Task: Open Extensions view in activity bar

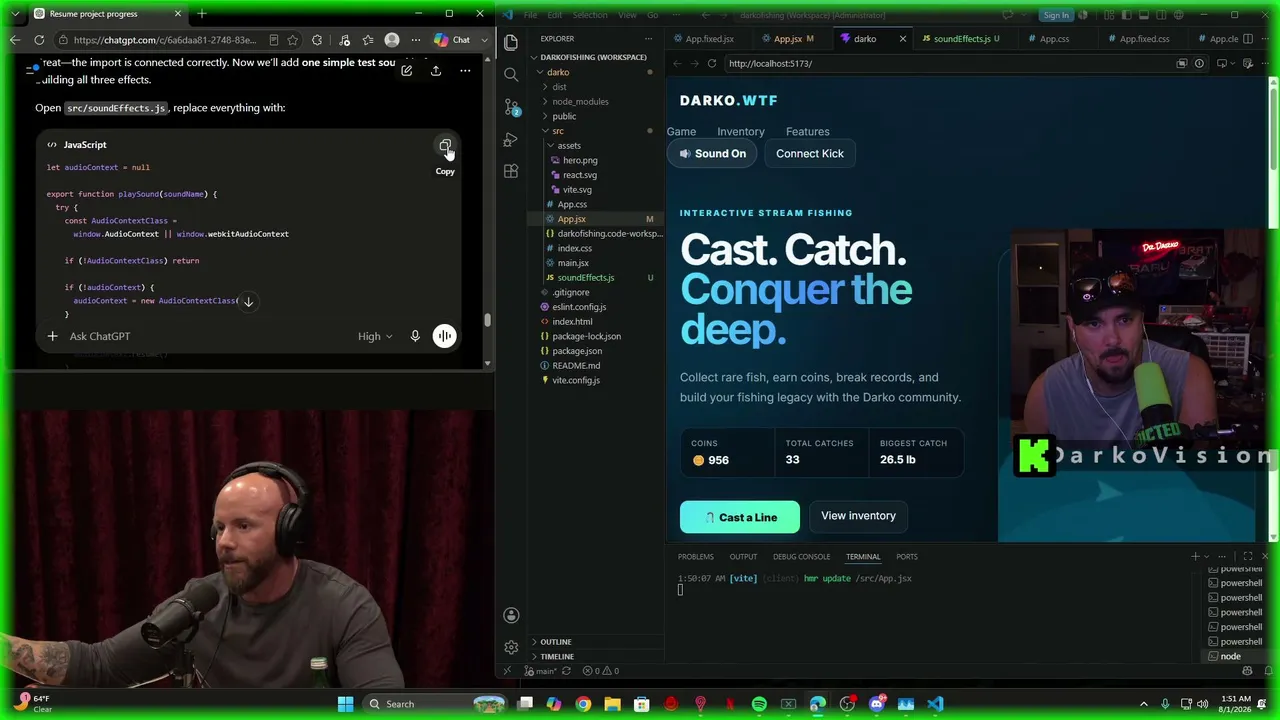Action: coord(511,171)
